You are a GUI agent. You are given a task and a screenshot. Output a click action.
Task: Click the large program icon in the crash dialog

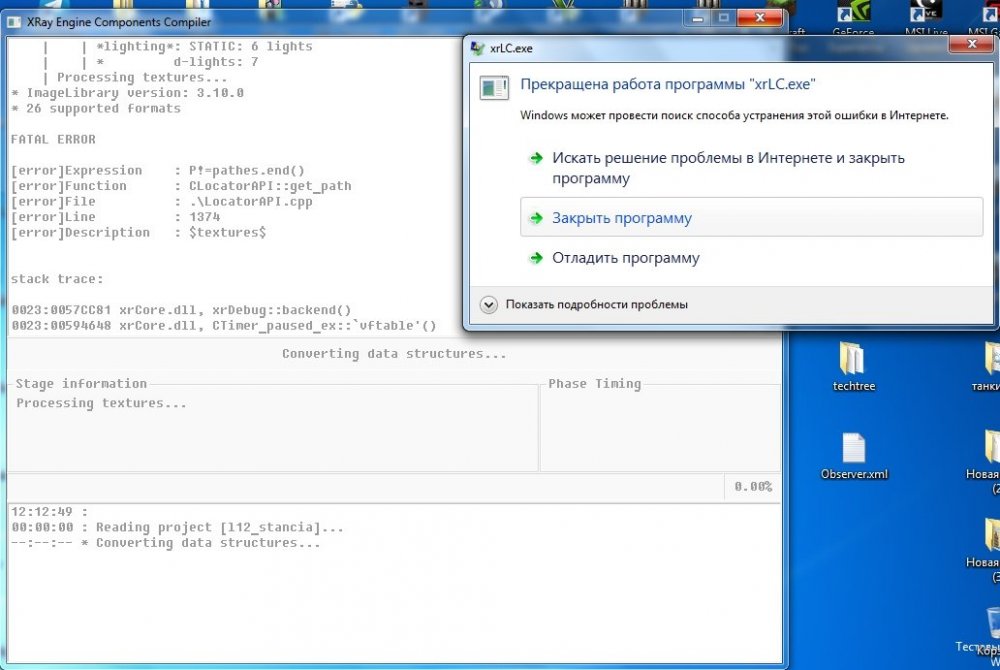click(495, 88)
